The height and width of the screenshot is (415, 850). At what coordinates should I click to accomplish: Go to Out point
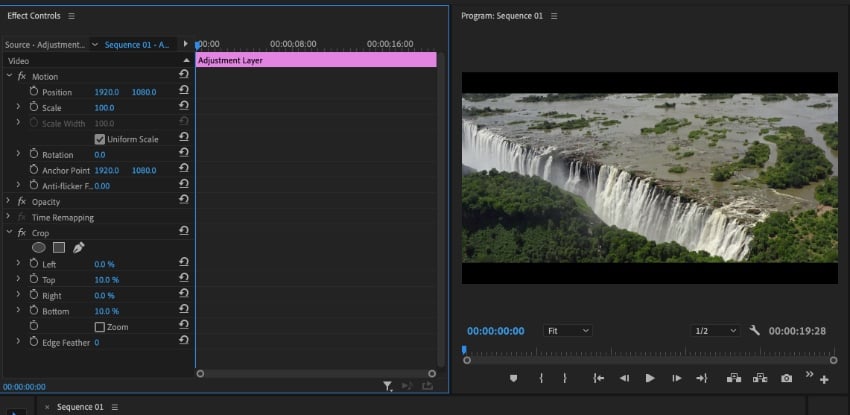tap(702, 378)
